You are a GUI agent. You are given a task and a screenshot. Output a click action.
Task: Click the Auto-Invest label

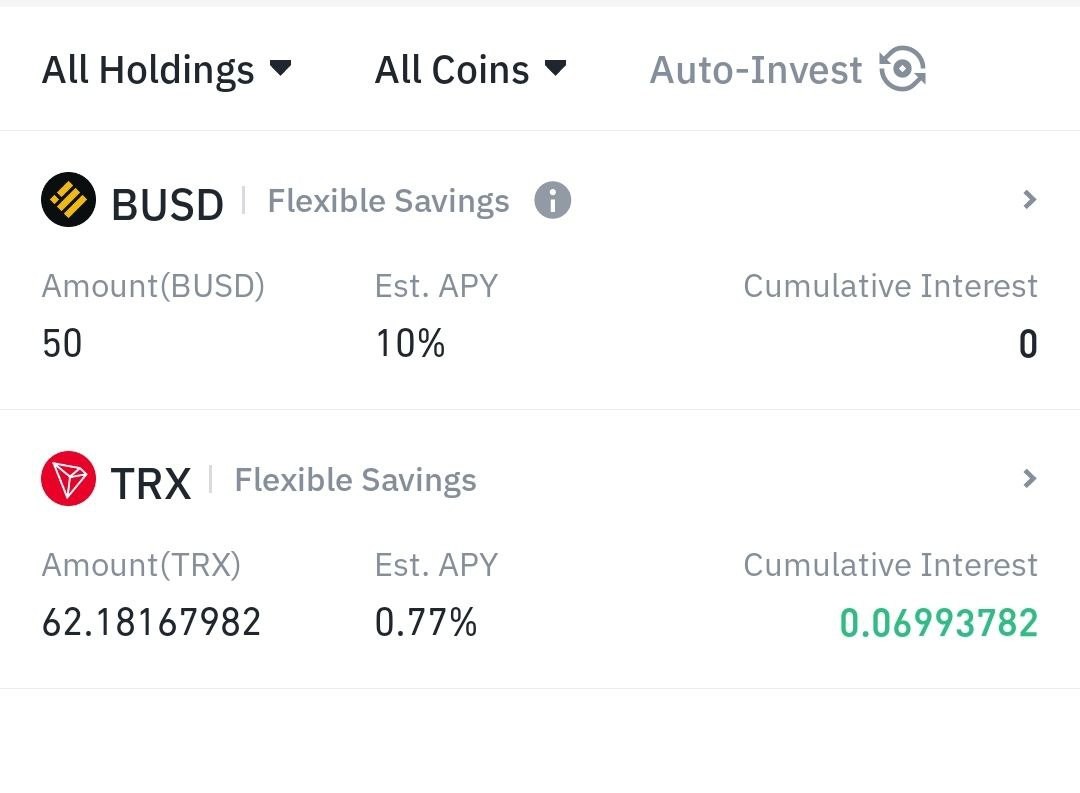point(756,70)
